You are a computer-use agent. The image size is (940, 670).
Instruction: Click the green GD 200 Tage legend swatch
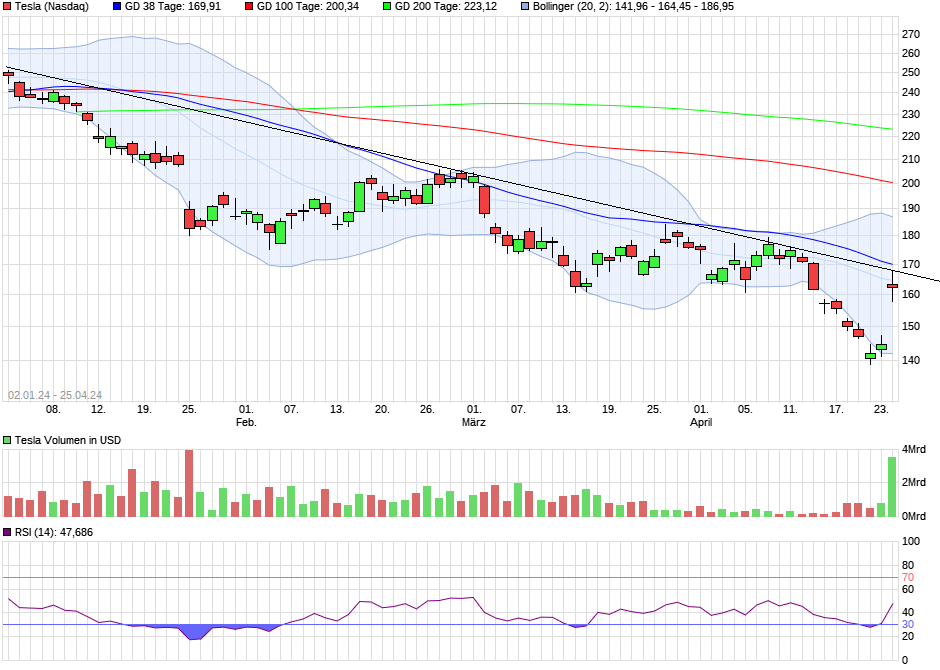pyautogui.click(x=387, y=7)
